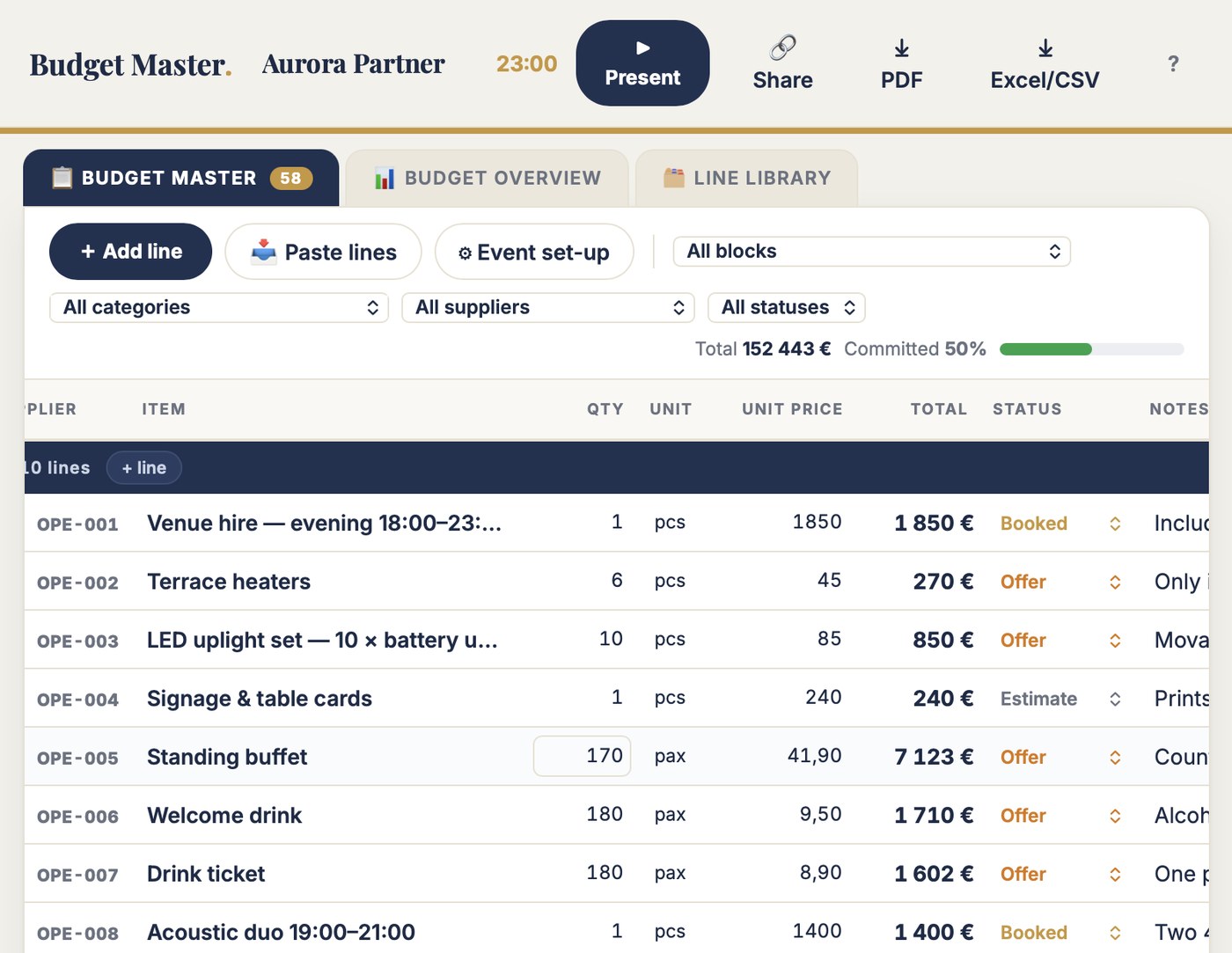Open the All suppliers dropdown

548,307
